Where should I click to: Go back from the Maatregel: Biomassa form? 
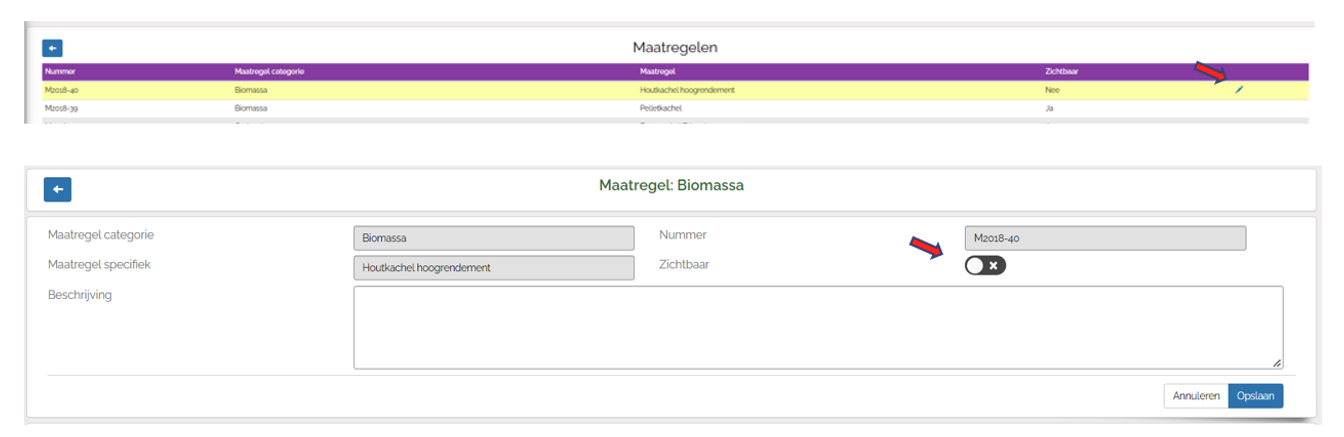57,189
